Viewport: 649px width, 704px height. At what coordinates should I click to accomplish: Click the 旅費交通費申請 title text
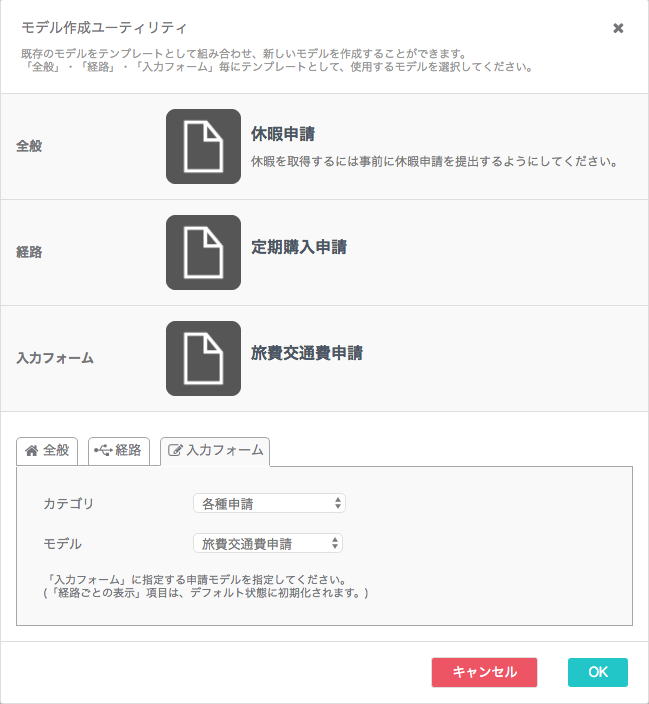pos(307,353)
